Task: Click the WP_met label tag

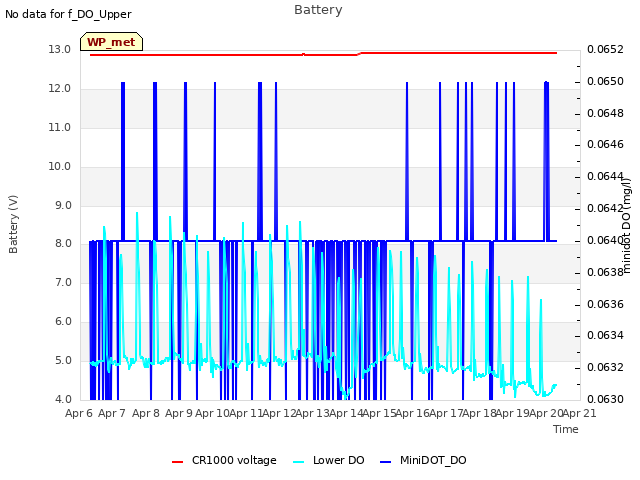Action: point(111,42)
